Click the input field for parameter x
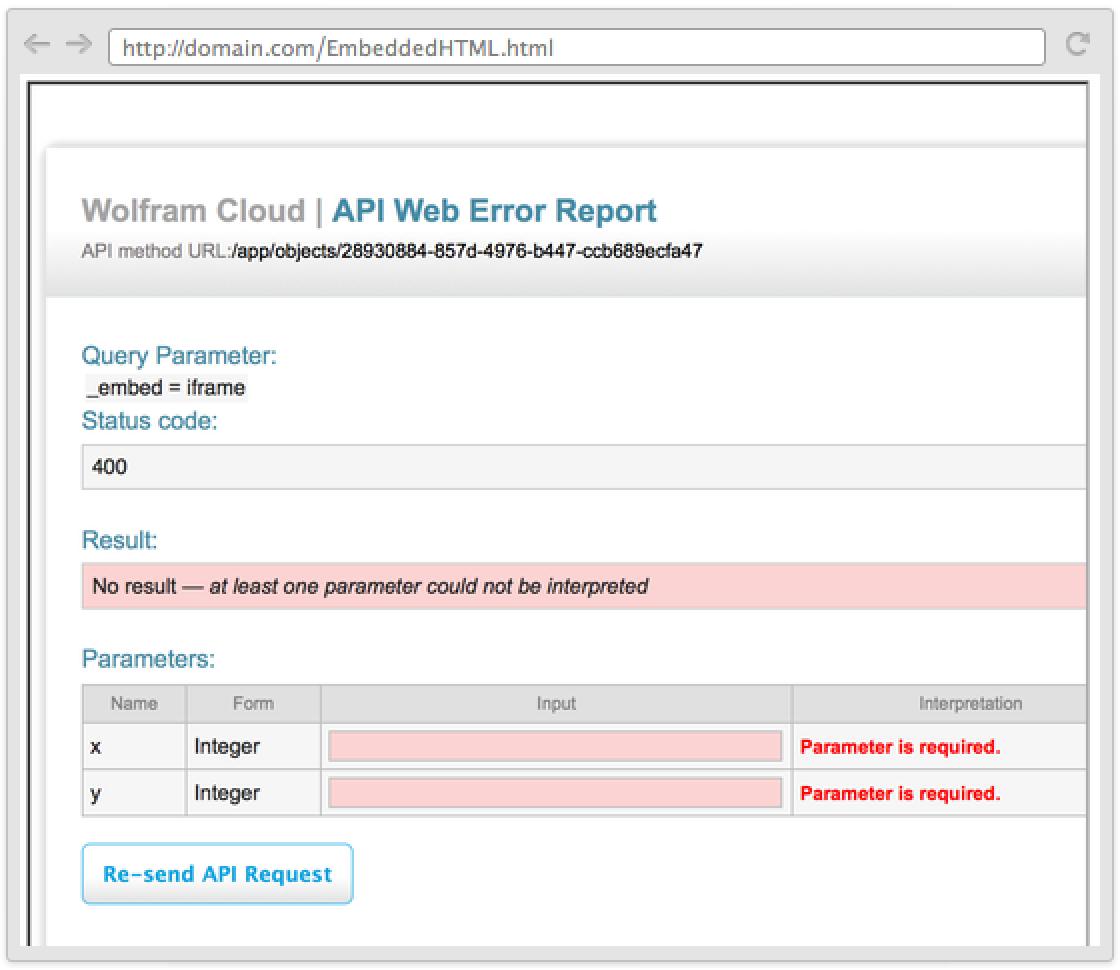Viewport: 1120px width, 970px height. pyautogui.click(x=555, y=746)
